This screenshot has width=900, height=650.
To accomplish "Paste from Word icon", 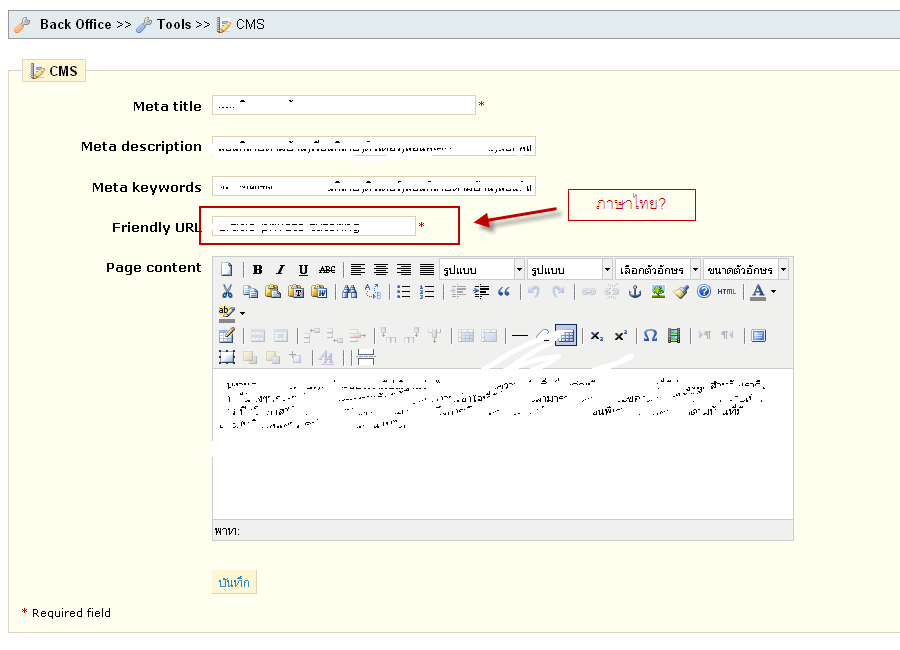I will [x=319, y=292].
